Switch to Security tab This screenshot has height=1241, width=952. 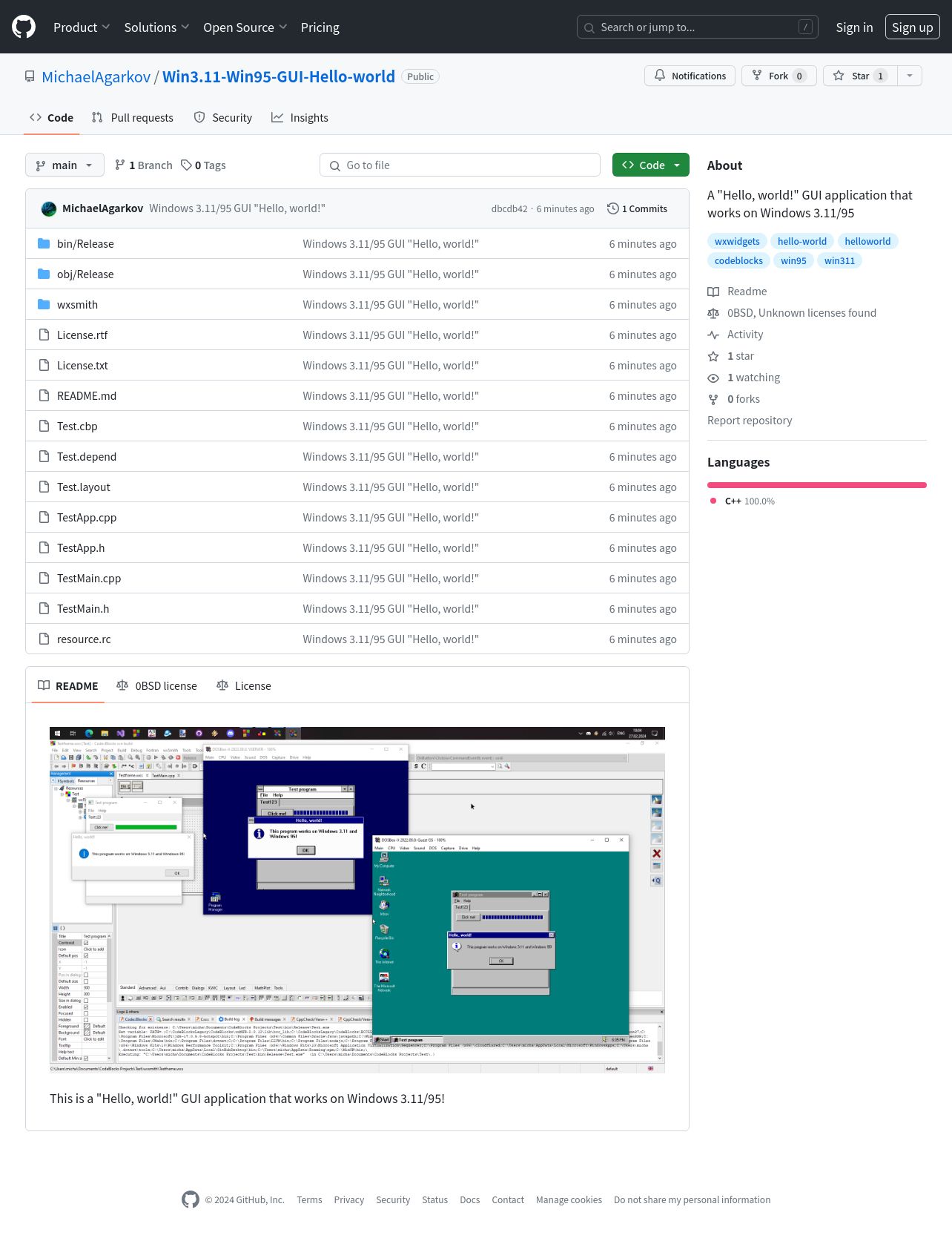coord(223,117)
